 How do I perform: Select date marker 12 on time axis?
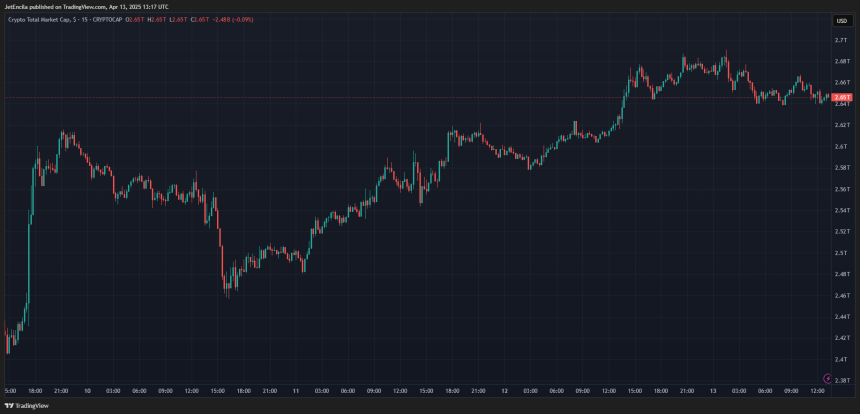tap(504, 391)
